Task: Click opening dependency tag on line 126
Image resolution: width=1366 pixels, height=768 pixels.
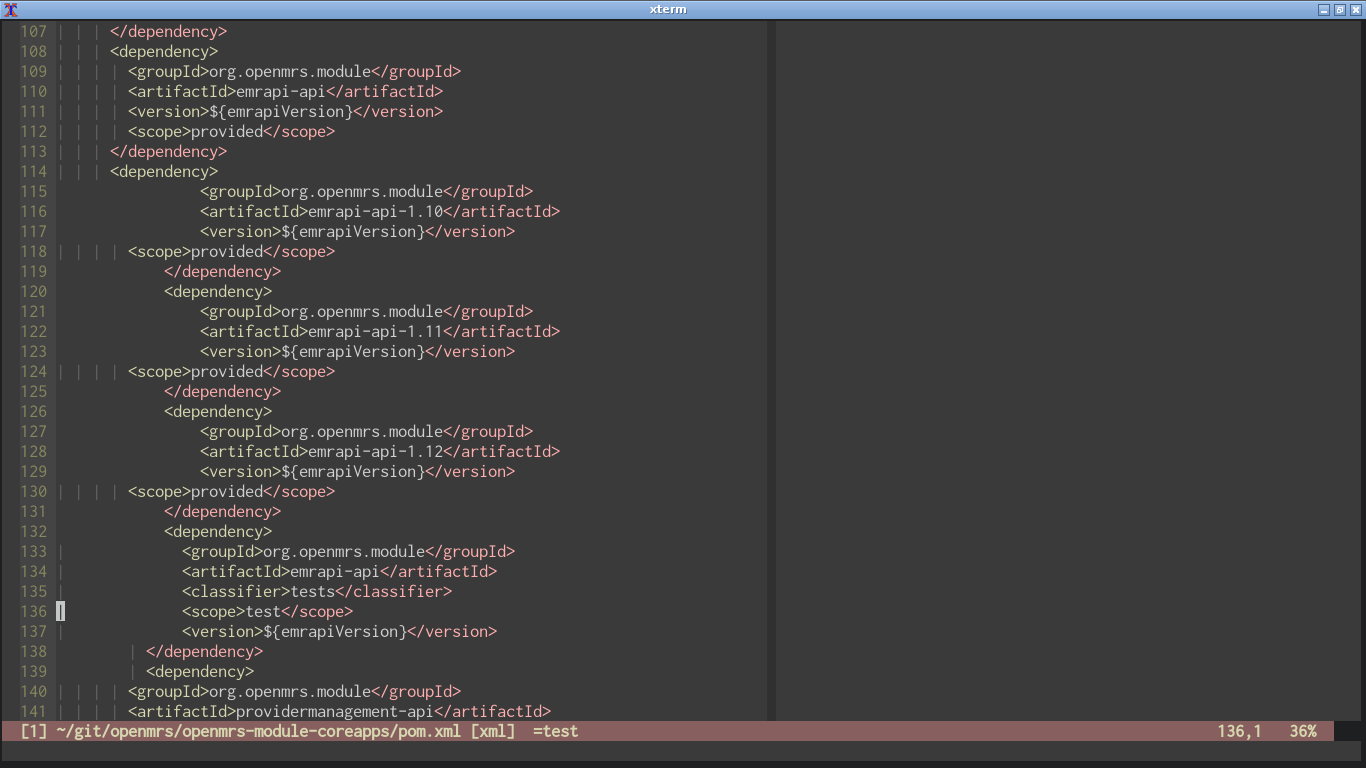Action: click(x=218, y=411)
